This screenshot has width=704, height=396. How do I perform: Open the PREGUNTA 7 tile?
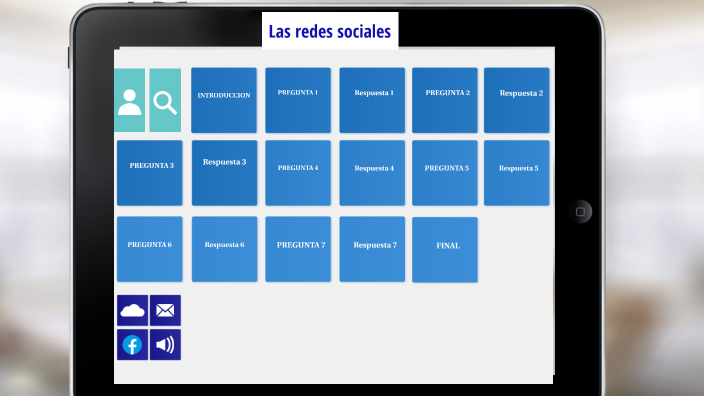click(298, 249)
